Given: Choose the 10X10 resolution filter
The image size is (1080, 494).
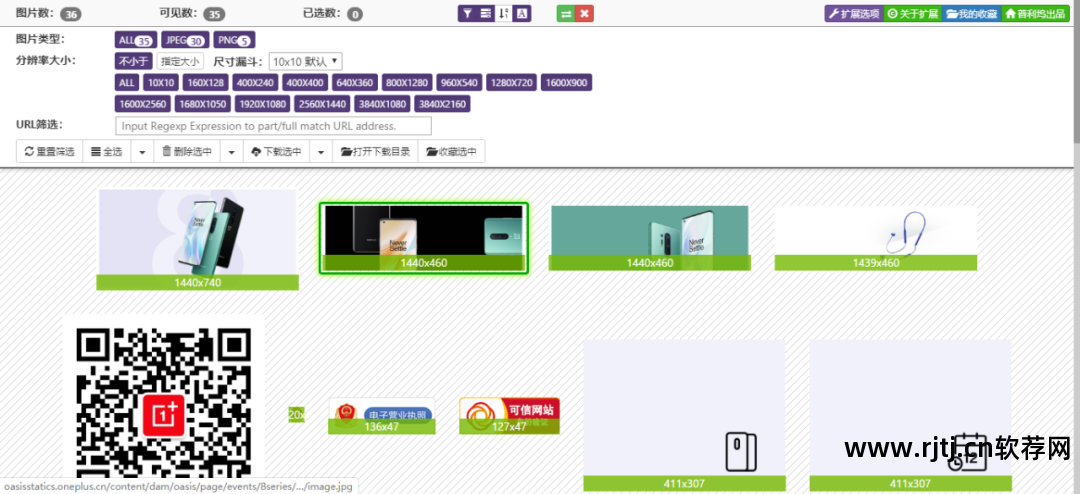Looking at the screenshot, I should [x=161, y=83].
